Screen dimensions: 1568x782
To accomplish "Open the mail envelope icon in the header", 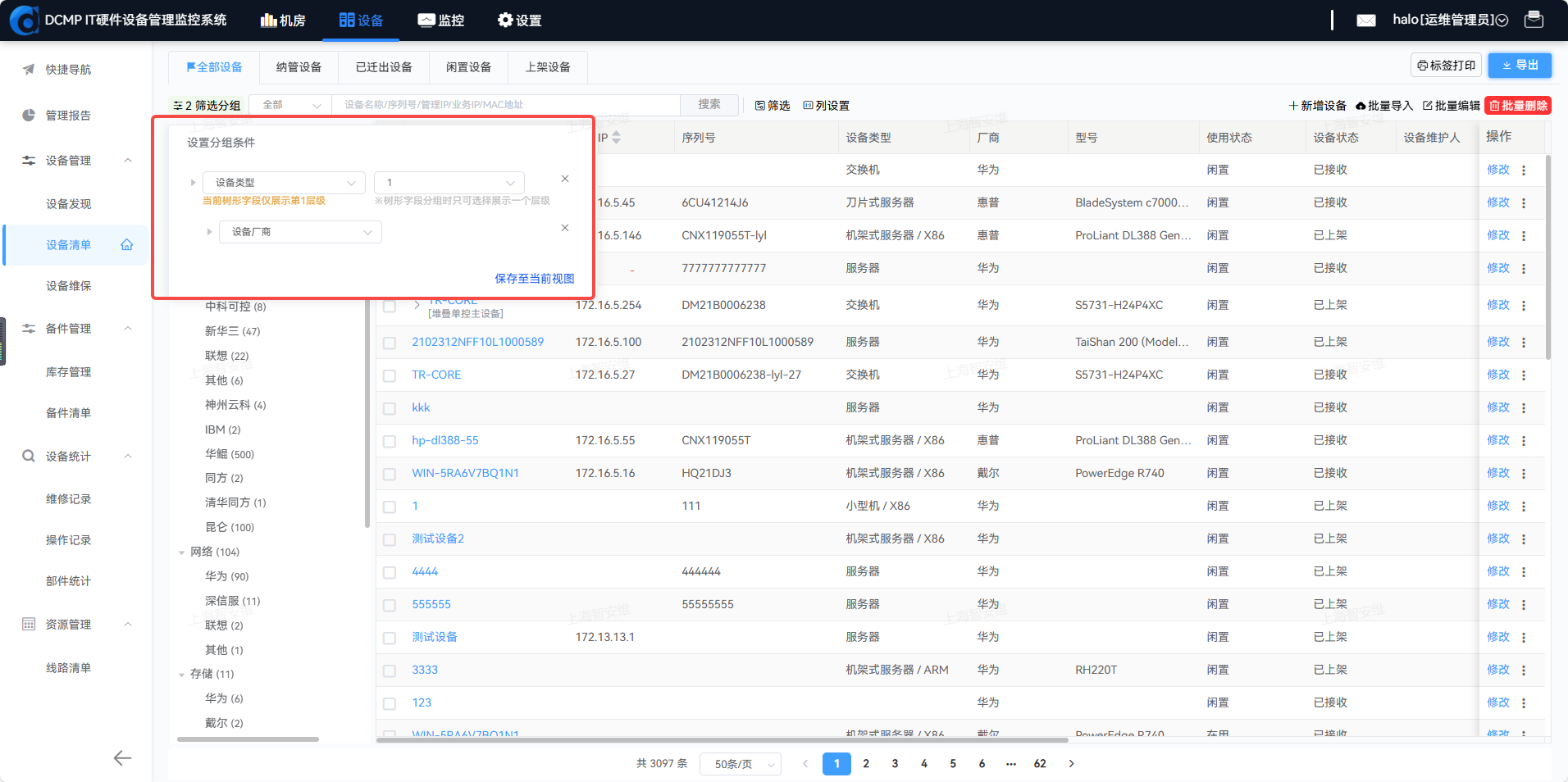I will (x=1366, y=20).
